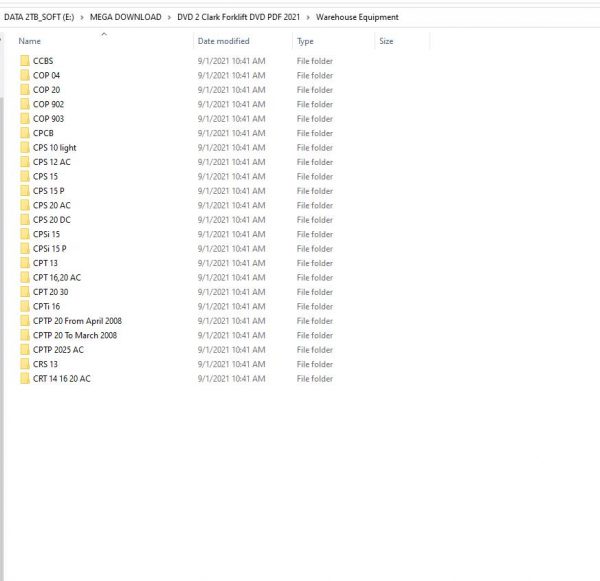Click the COP 903 folder icon
The image size is (600, 581).
pos(25,118)
